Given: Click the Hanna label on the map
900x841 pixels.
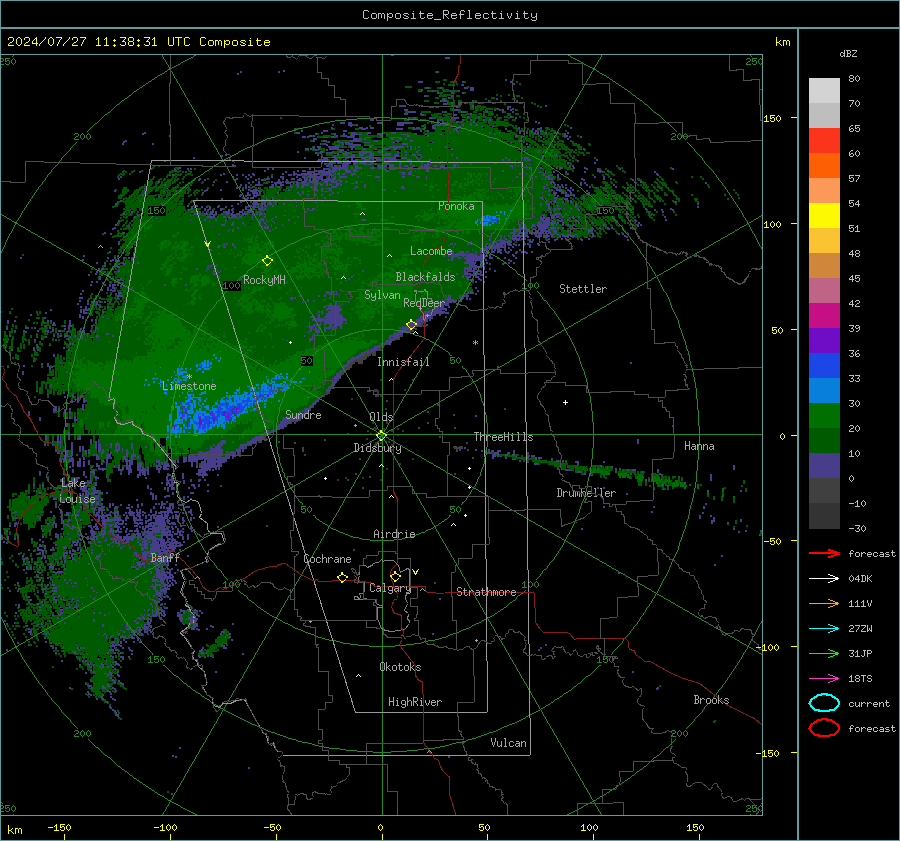Looking at the screenshot, I should click(x=699, y=446).
